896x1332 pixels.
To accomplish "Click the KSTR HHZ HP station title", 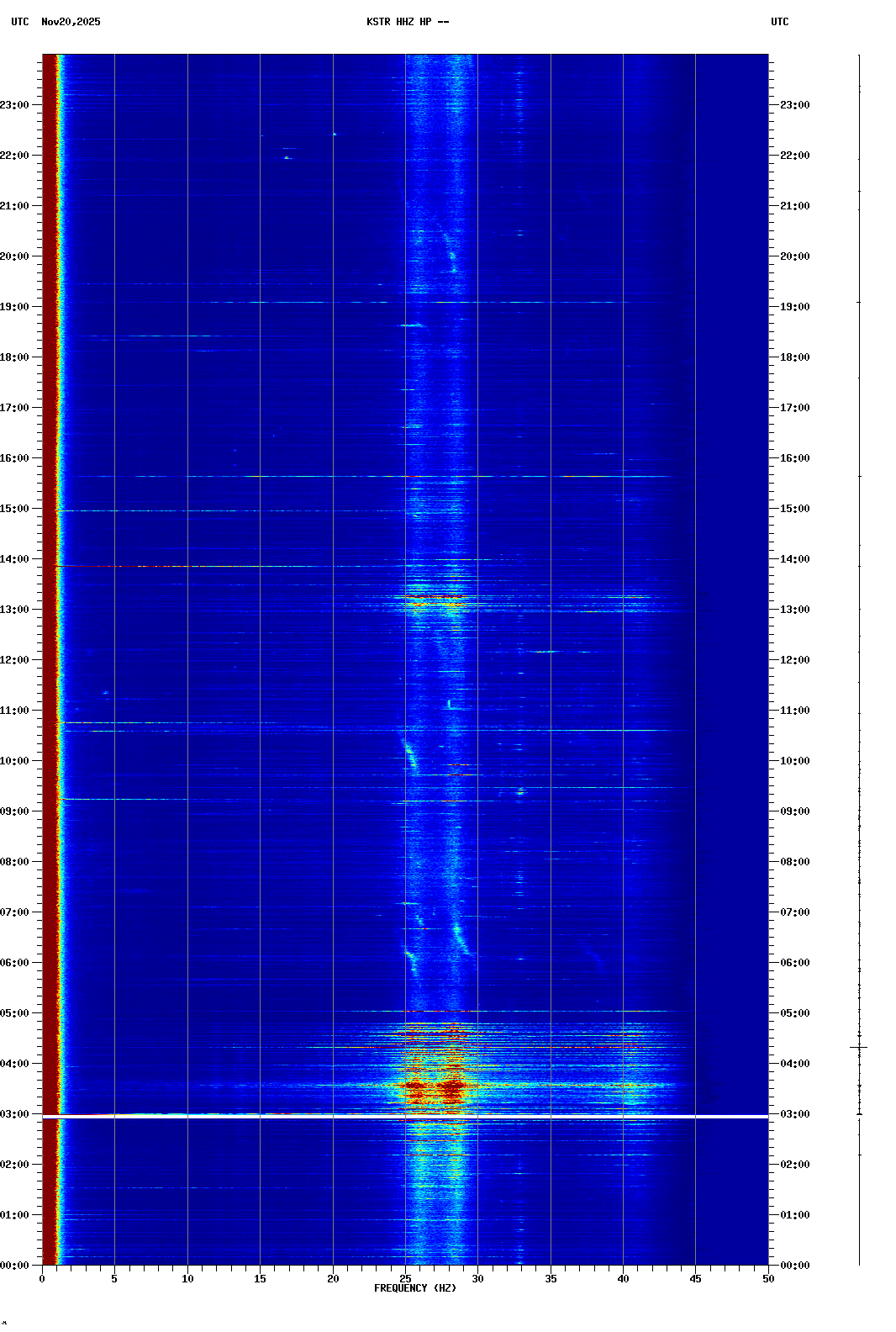I will point(407,22).
